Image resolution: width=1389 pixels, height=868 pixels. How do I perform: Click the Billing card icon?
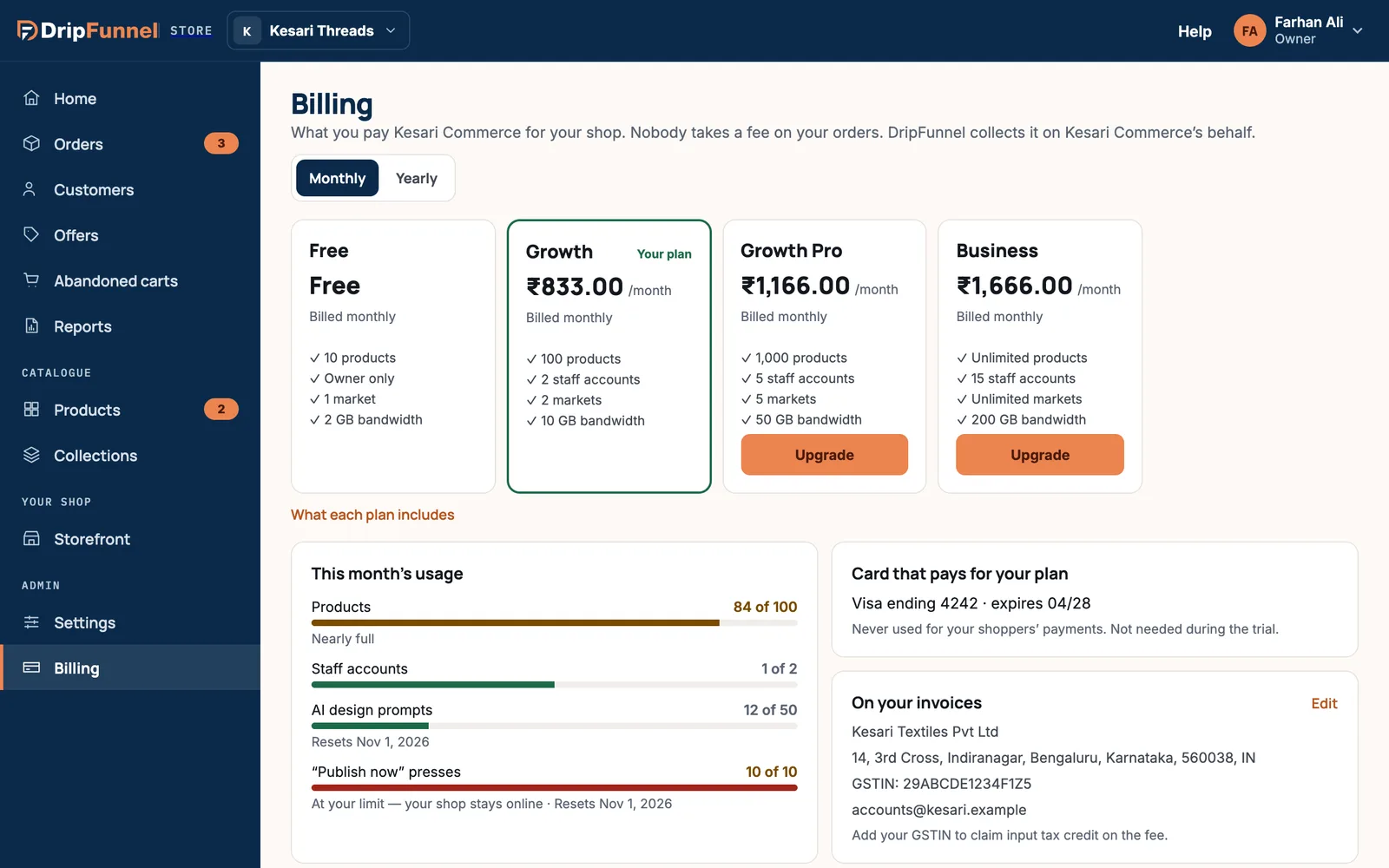pos(31,667)
